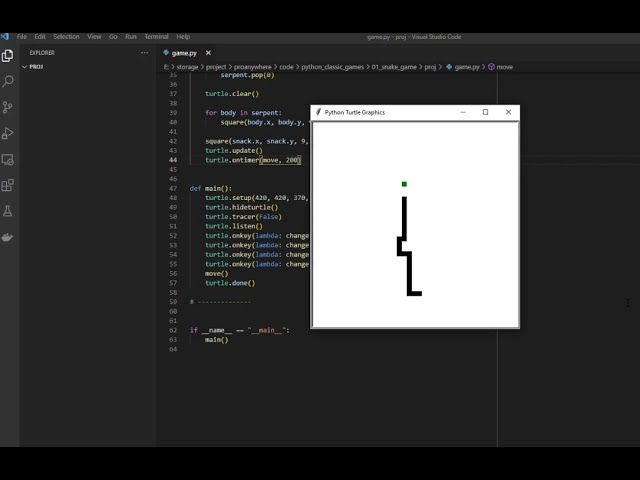Click the python_classic_games breadcrumb segment
The height and width of the screenshot is (480, 640).
click(332, 67)
